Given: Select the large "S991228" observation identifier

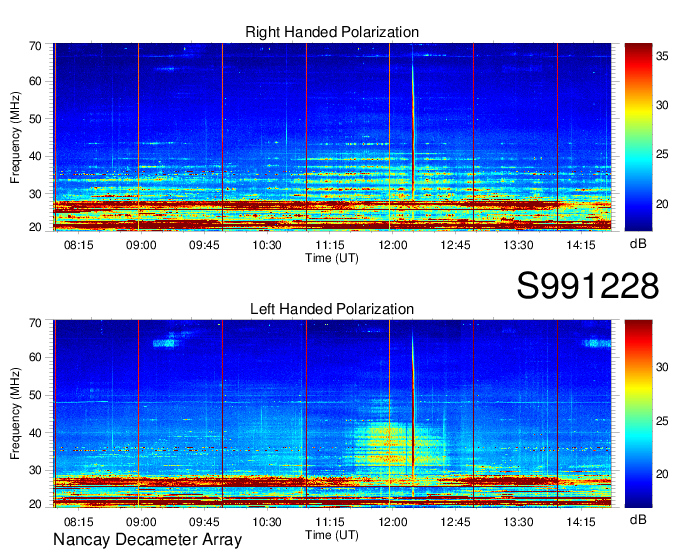Looking at the screenshot, I should point(588,286).
